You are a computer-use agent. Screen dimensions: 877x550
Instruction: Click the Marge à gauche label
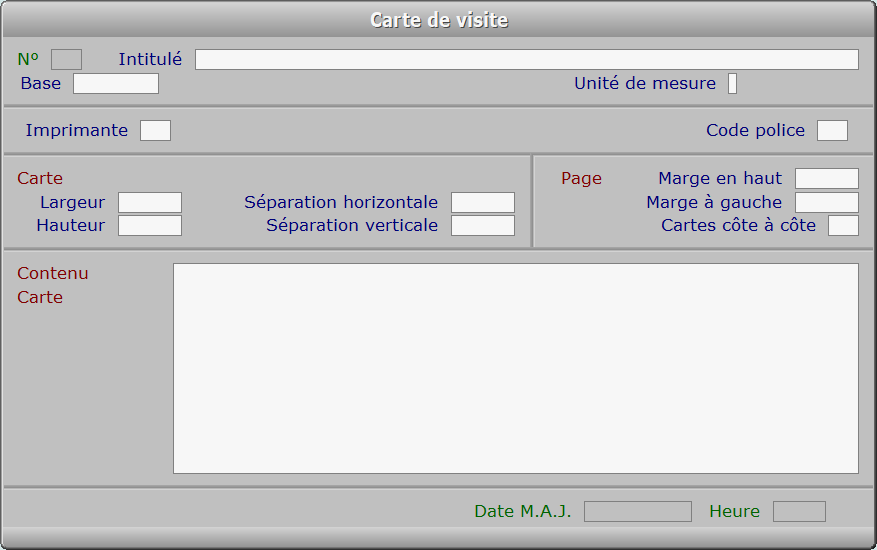click(714, 202)
